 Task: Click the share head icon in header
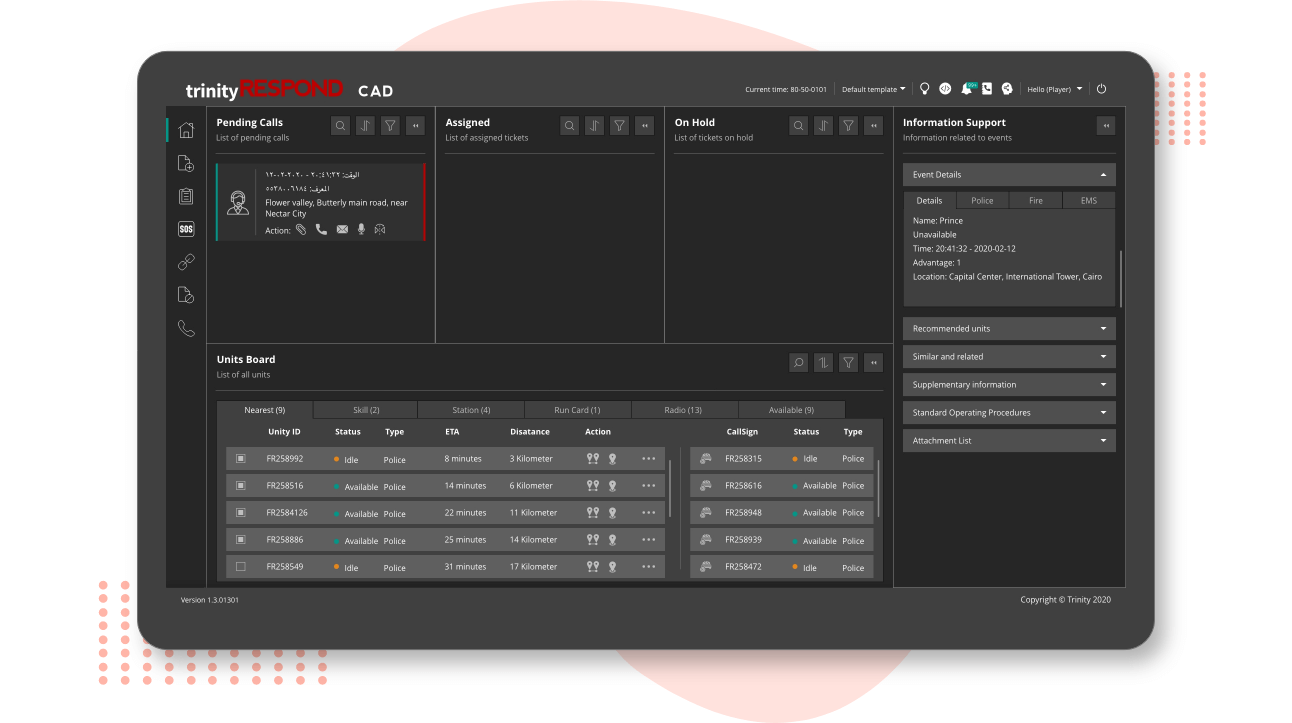click(1008, 88)
